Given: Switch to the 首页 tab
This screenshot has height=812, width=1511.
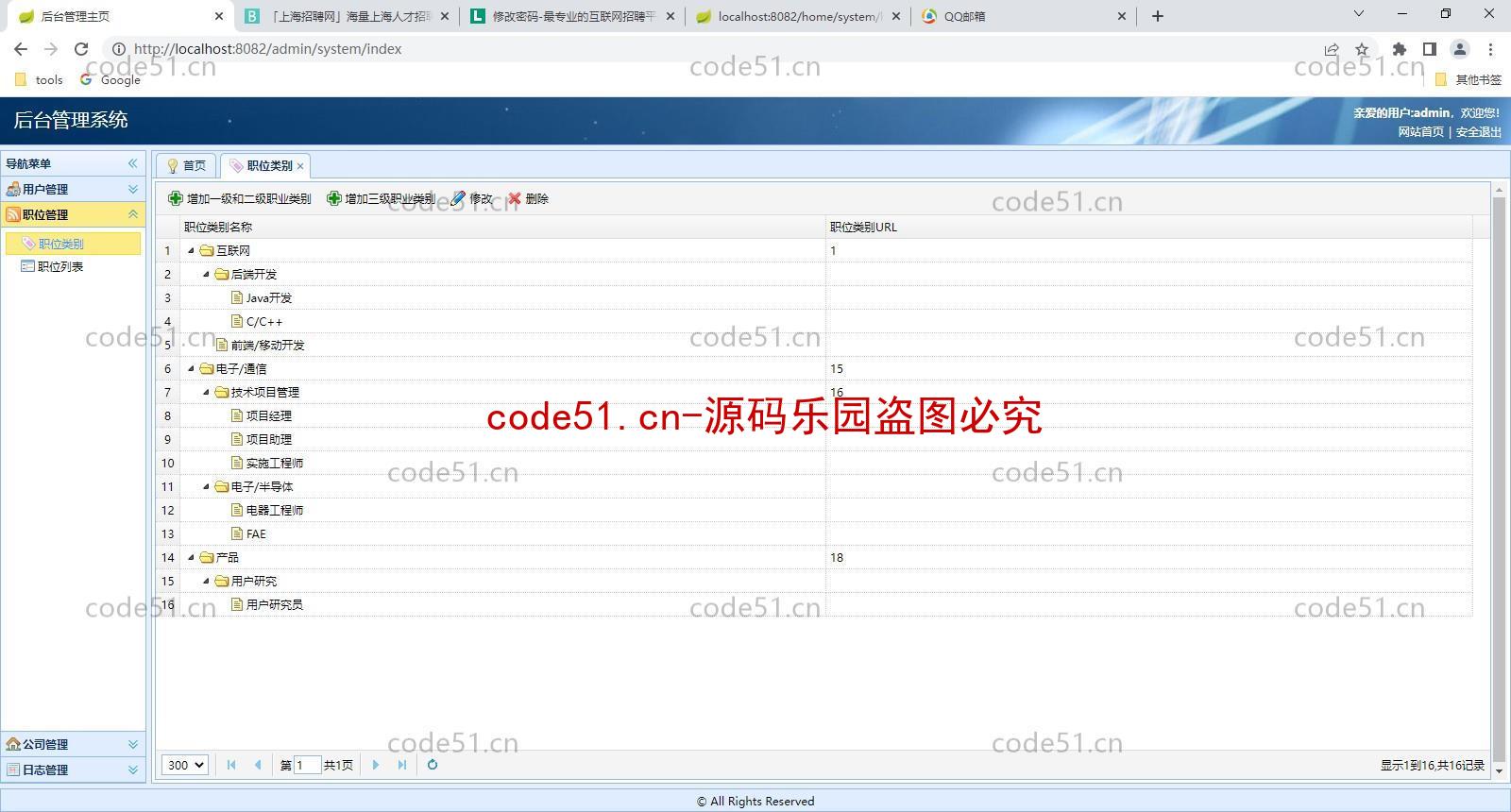Looking at the screenshot, I should click(x=186, y=165).
